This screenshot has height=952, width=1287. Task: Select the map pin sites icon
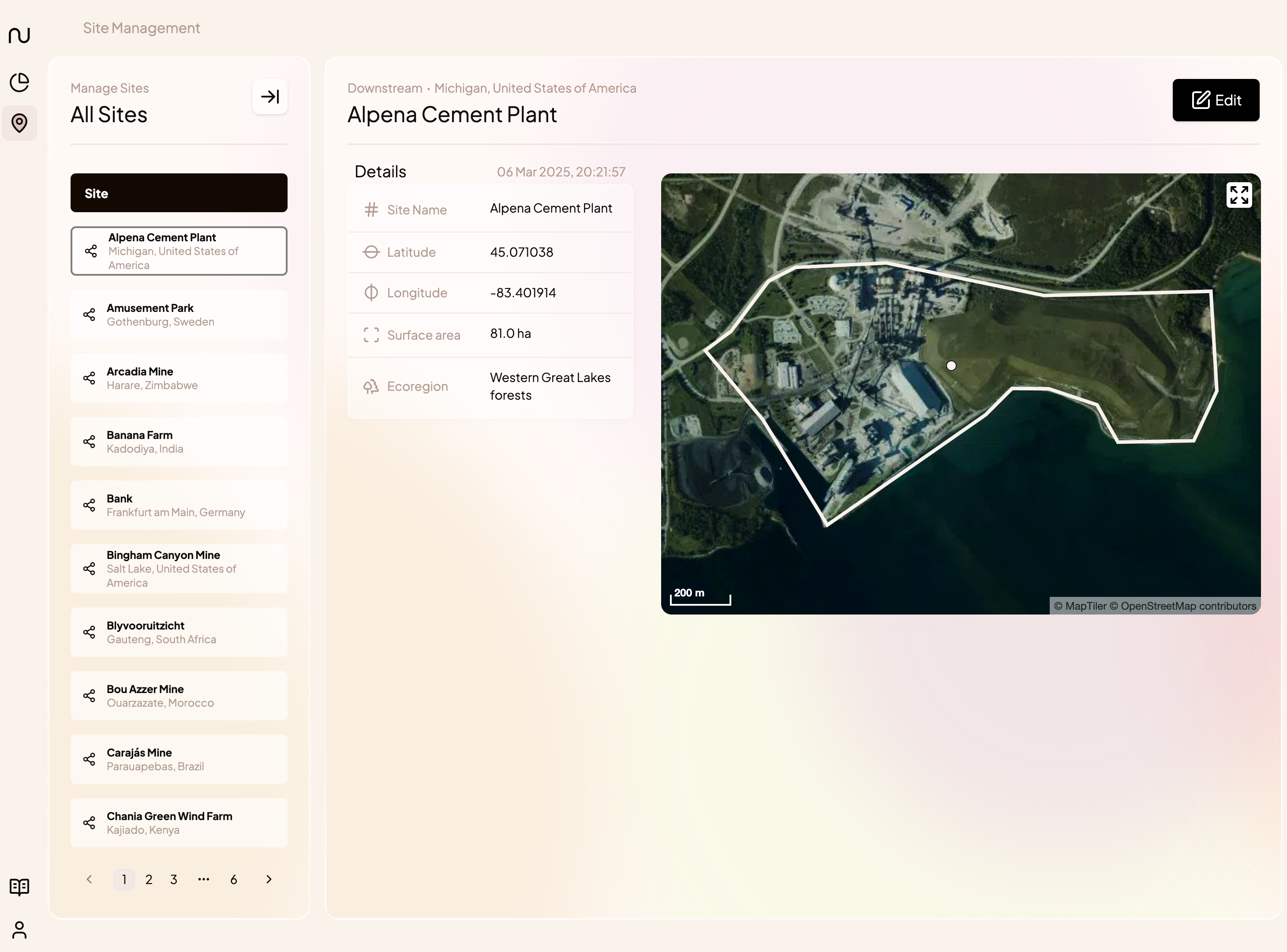(x=19, y=123)
